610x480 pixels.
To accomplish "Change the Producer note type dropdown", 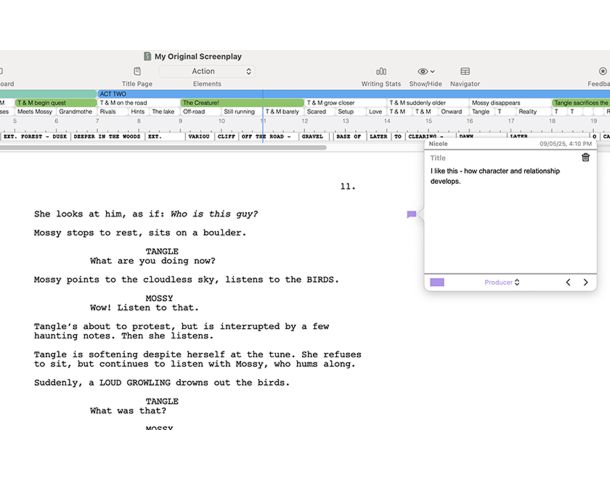I will tap(502, 283).
